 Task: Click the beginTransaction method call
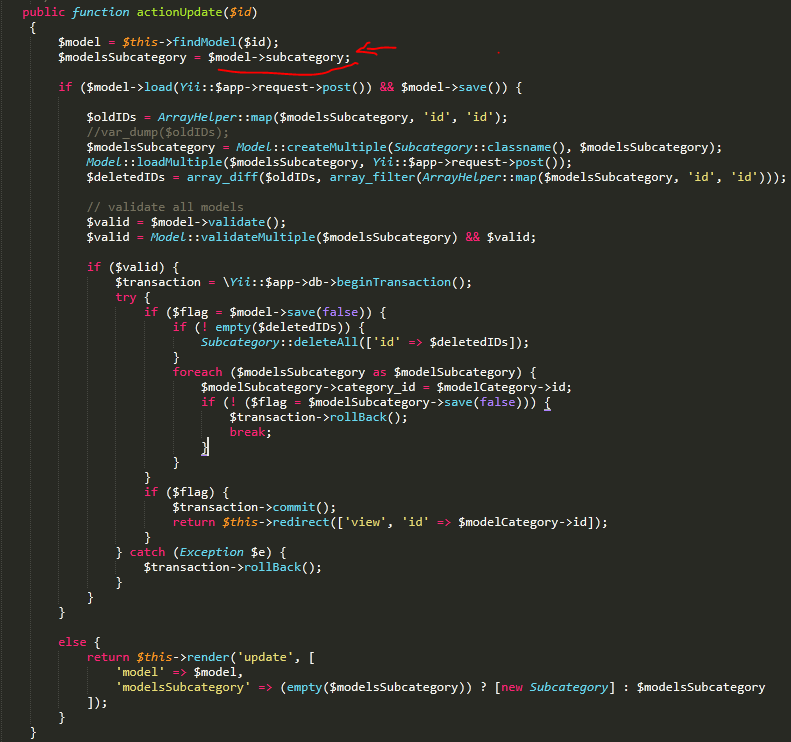coord(393,282)
